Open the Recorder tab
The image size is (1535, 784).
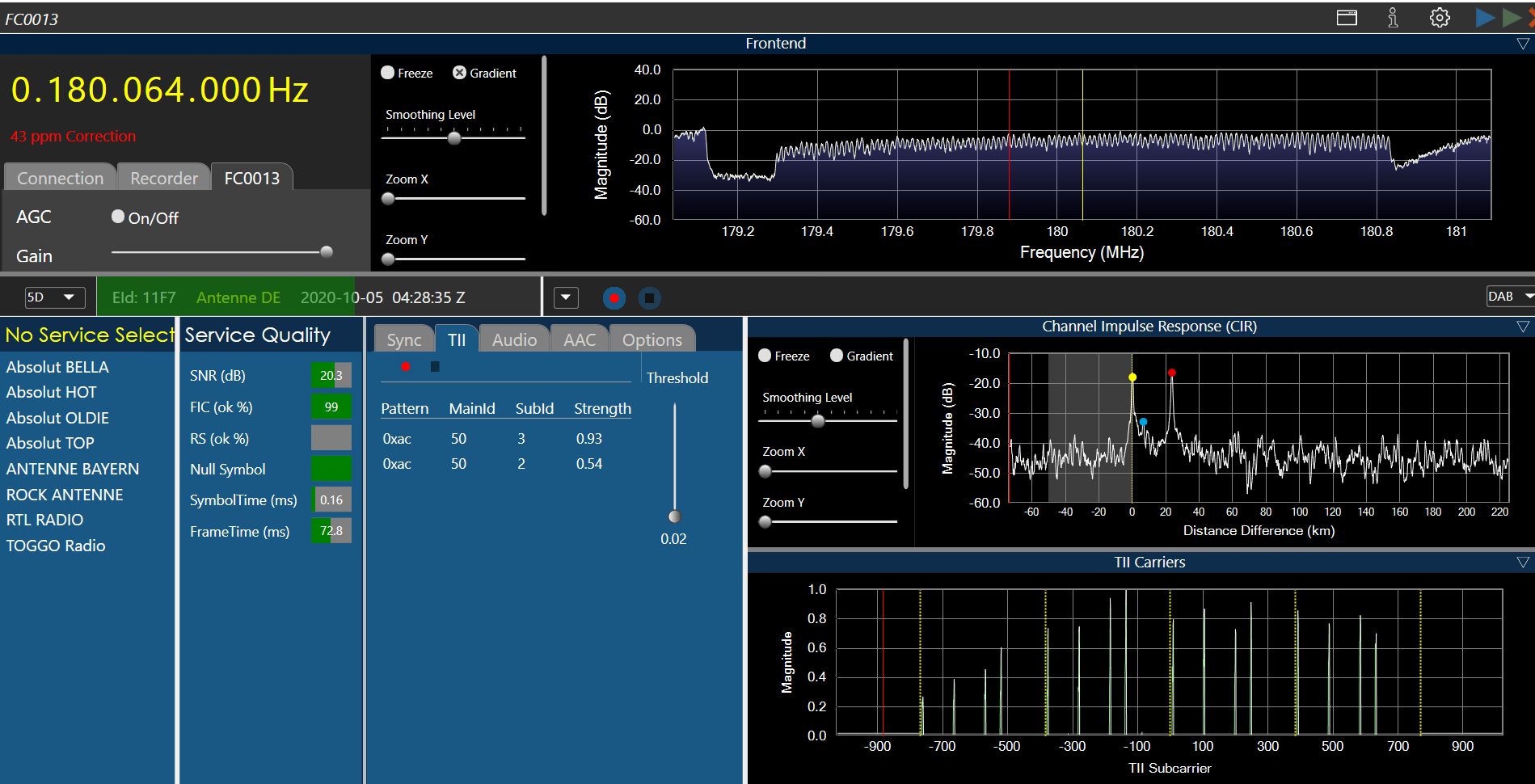tap(164, 178)
